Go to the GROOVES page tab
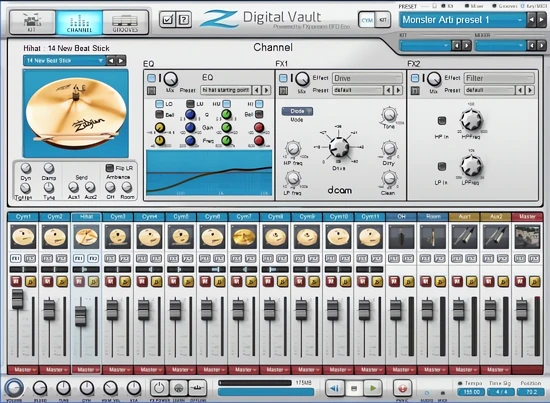Viewport: 550px width, 403px height. click(125, 22)
